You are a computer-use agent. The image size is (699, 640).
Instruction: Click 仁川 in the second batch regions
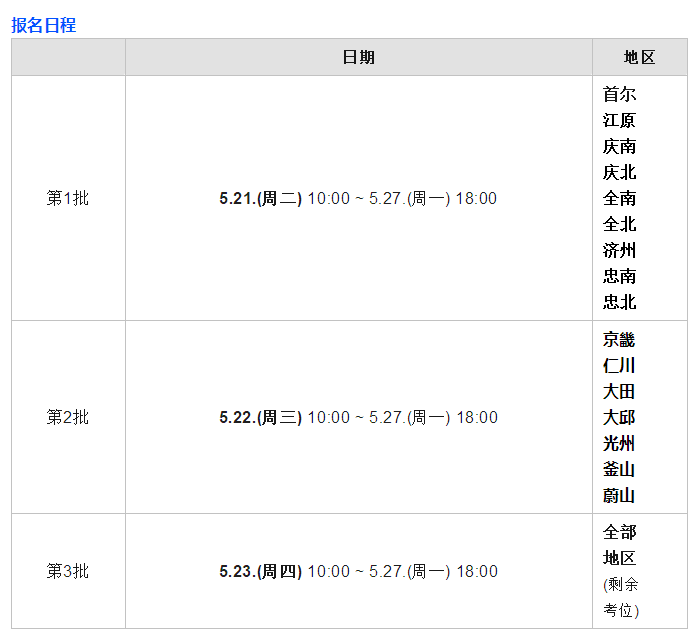619,365
